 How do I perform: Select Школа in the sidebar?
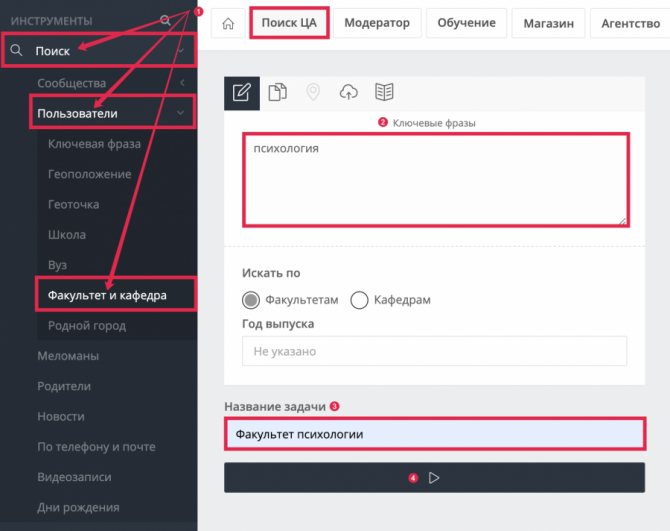(x=67, y=235)
